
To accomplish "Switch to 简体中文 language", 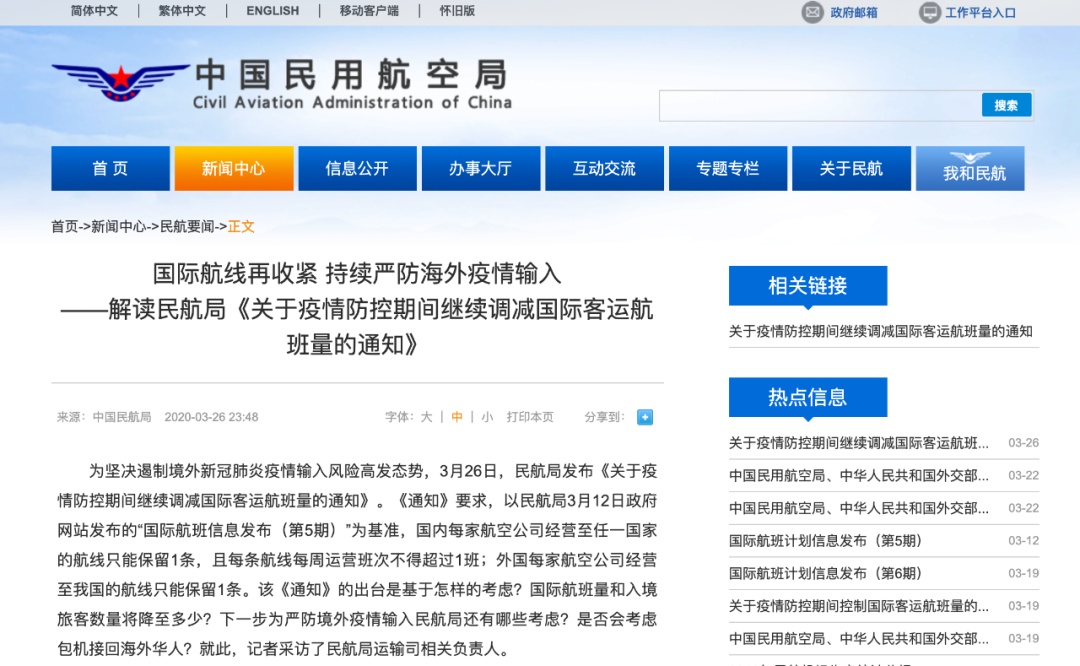I will (x=94, y=11).
